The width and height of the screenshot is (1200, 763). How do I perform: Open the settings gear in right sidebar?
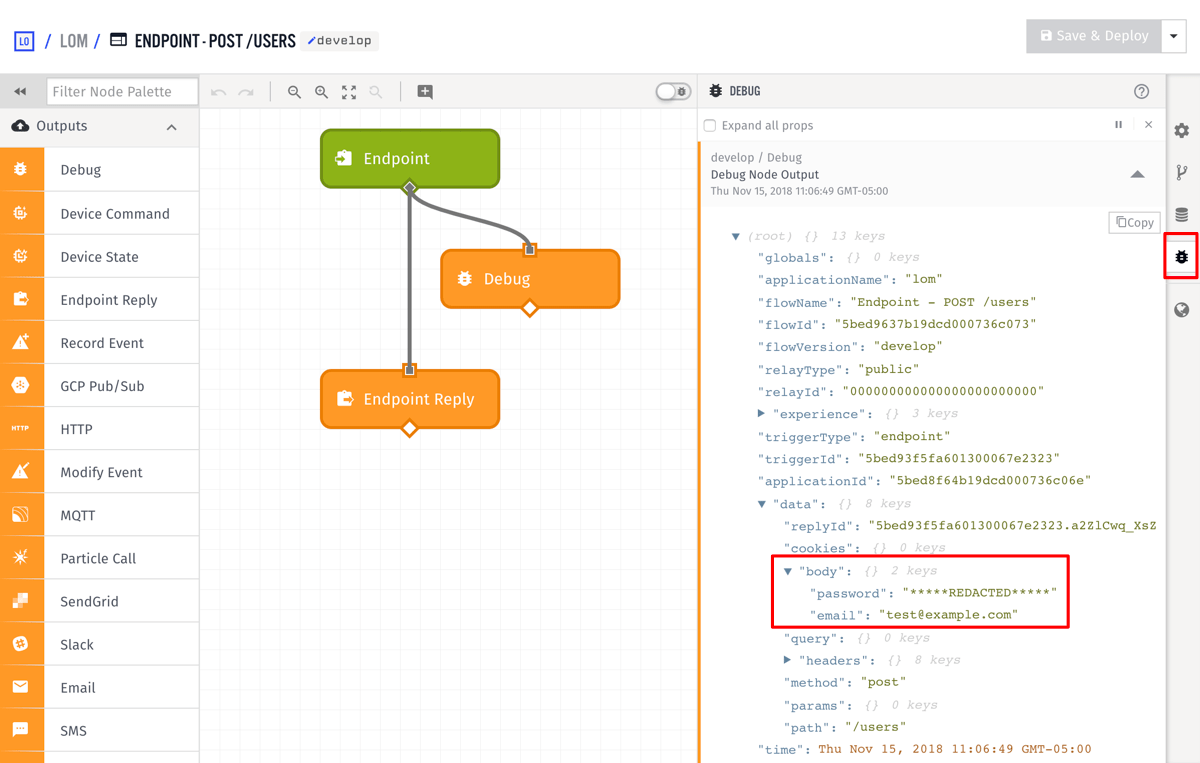pyautogui.click(x=1182, y=131)
